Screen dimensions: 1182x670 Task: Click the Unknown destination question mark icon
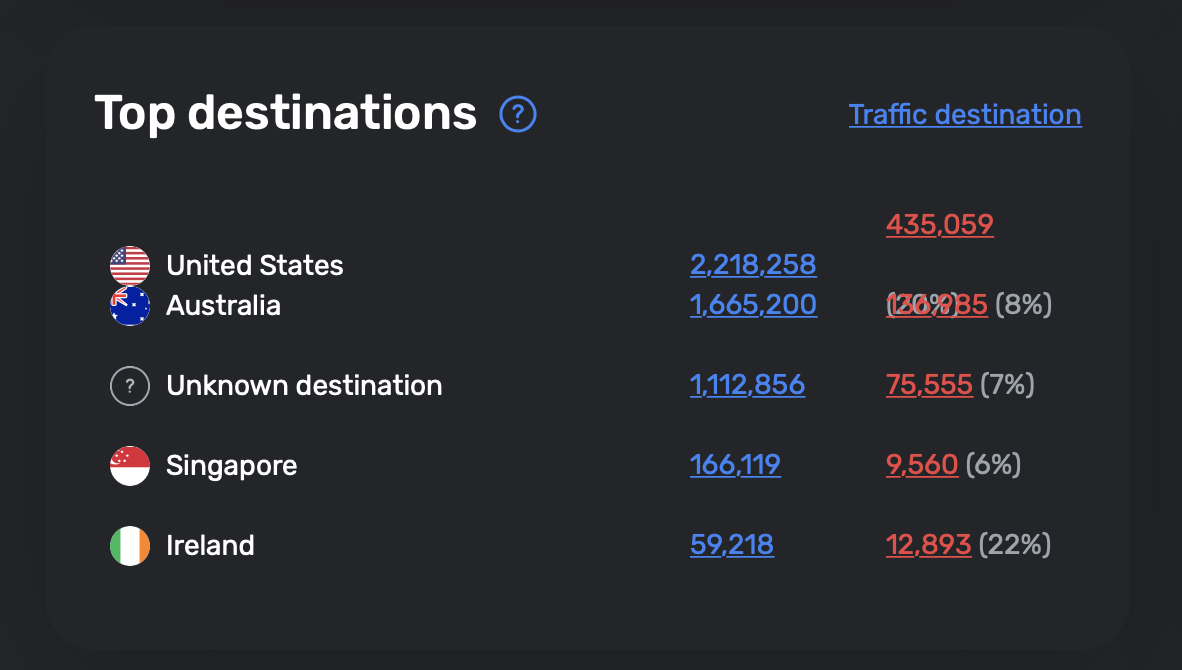tap(130, 386)
